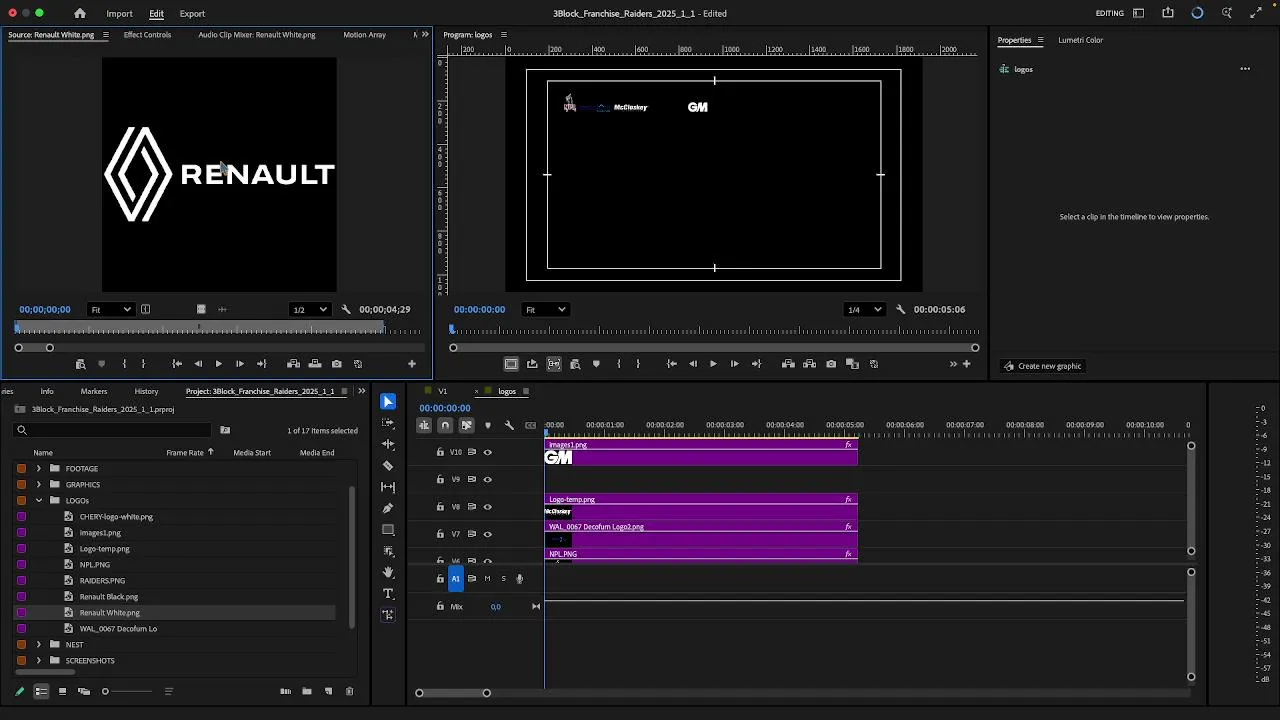Click Quick Export share icon
The height and width of the screenshot is (720, 1280).
coord(1167,13)
